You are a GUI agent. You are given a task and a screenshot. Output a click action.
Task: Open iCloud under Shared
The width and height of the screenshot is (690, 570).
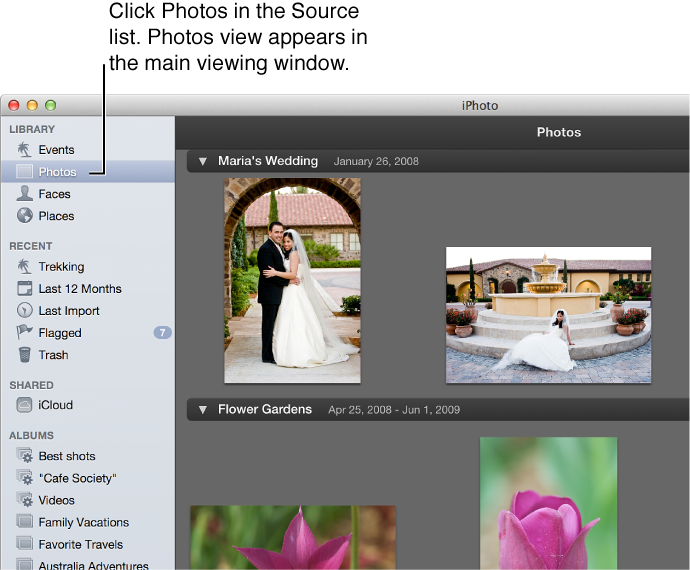[x=88, y=405]
